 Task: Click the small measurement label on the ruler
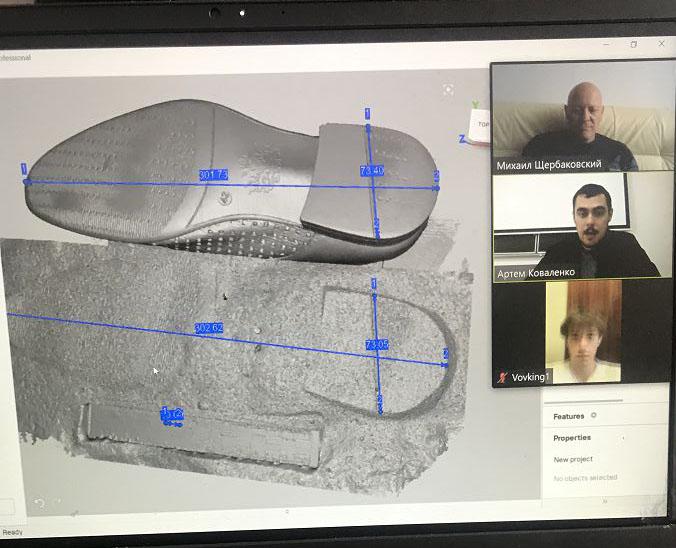[172, 414]
